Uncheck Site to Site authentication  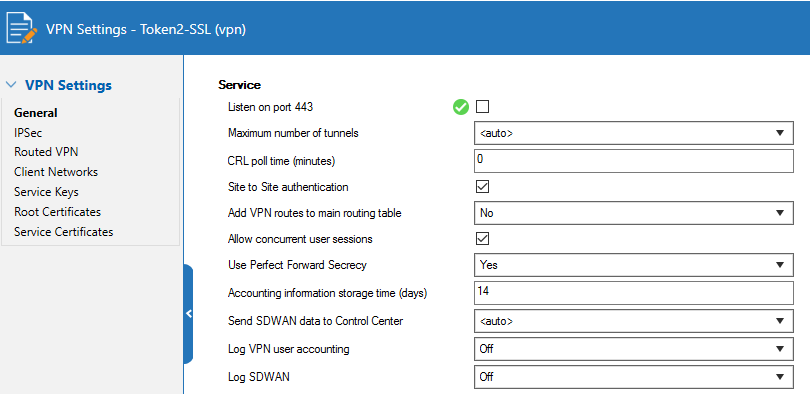tap(482, 187)
